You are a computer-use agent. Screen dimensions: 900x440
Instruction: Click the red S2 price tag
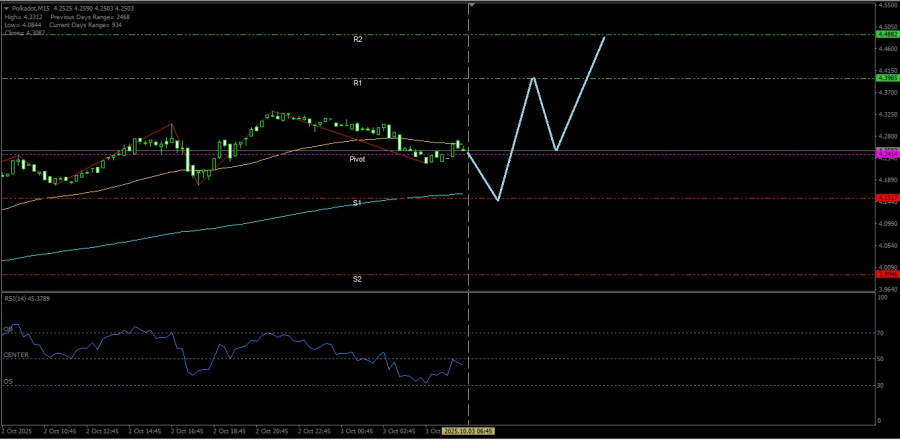pos(886,274)
